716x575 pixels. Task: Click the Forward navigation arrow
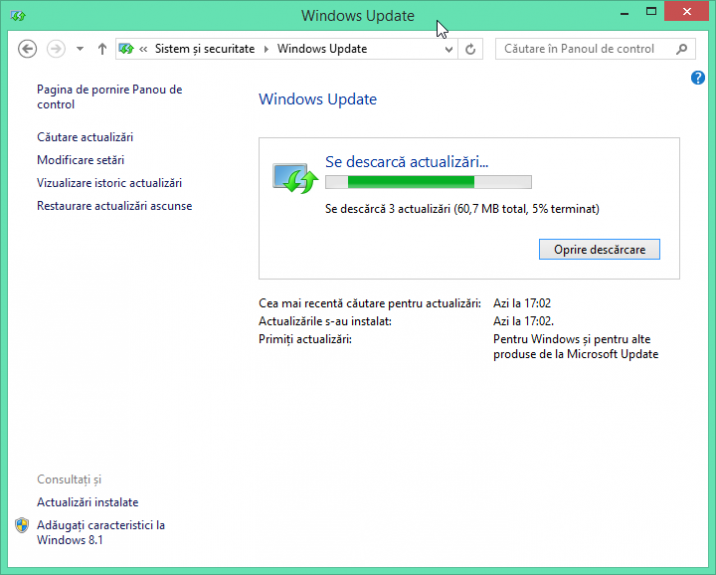tap(56, 49)
